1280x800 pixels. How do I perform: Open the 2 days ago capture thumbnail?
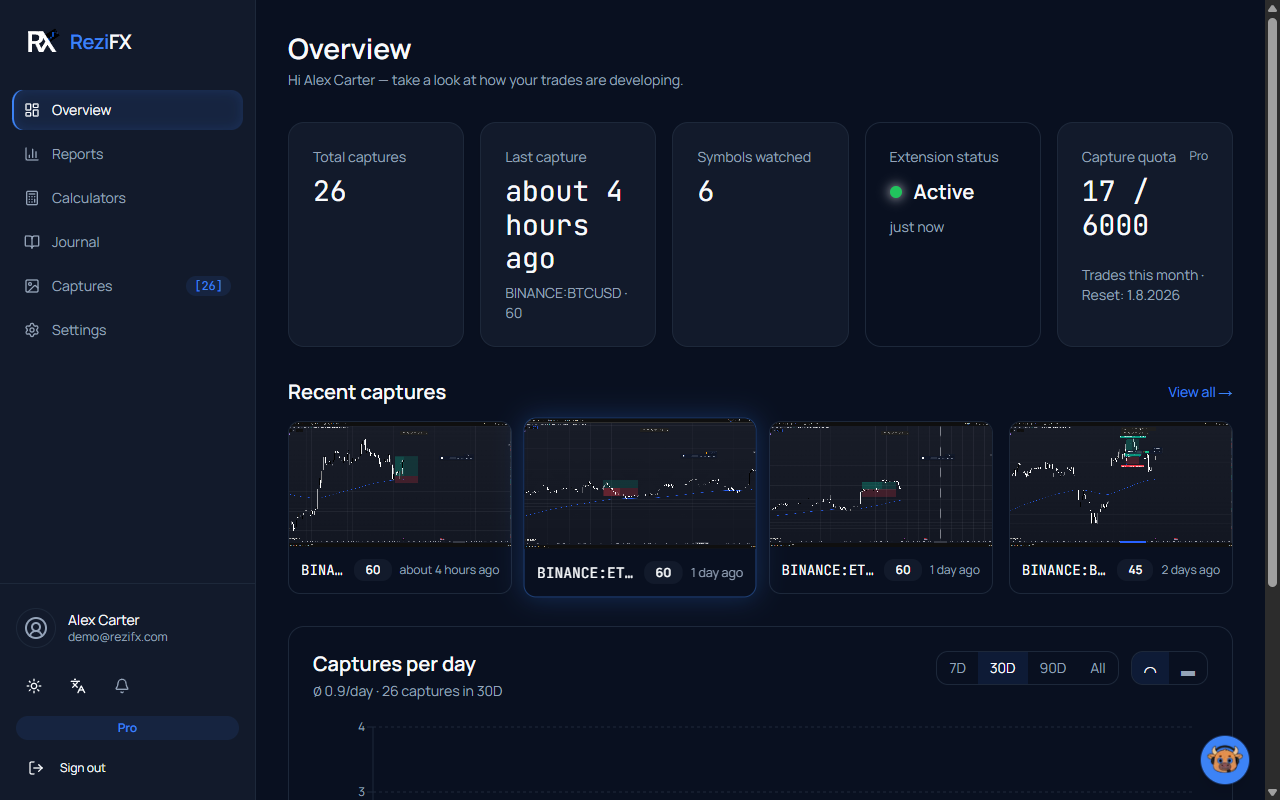[1121, 484]
